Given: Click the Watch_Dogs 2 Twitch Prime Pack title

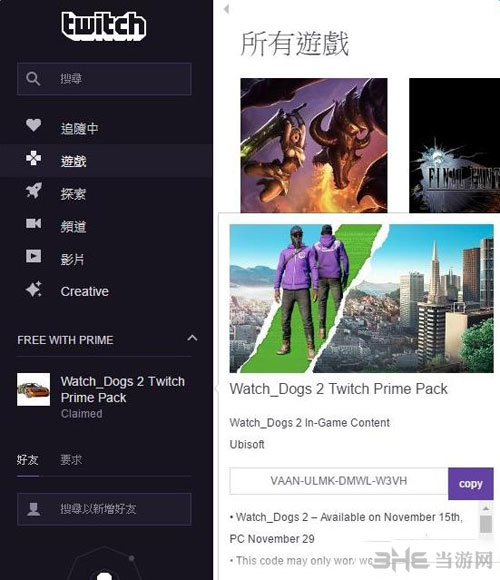Looking at the screenshot, I should pyautogui.click(x=338, y=389).
